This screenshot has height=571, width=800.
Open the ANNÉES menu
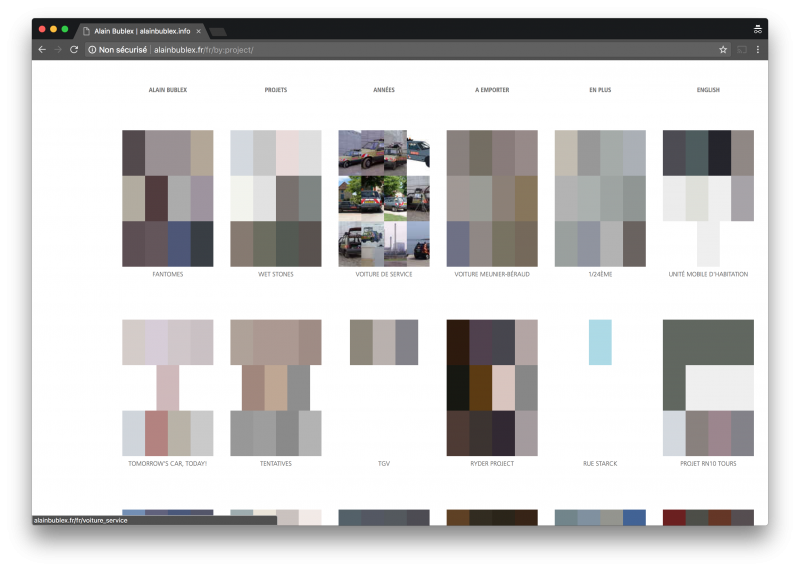pyautogui.click(x=384, y=90)
